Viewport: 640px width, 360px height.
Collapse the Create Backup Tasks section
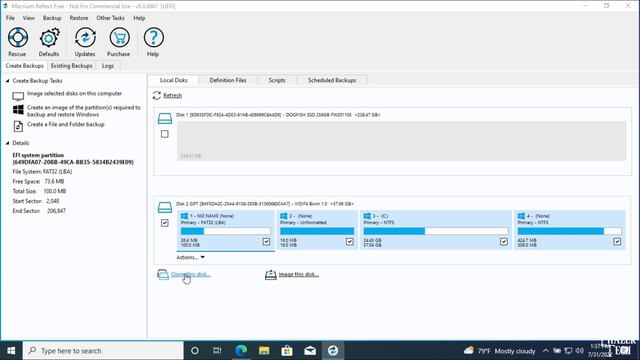(7, 81)
